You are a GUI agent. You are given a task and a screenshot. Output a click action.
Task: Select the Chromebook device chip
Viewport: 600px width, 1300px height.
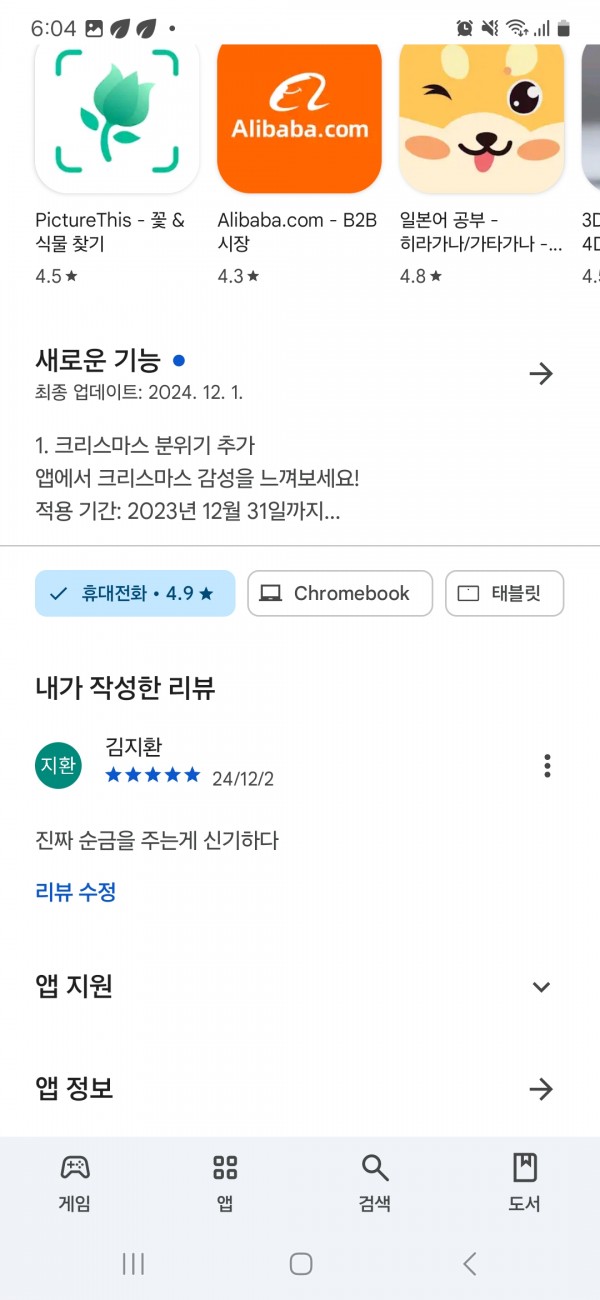pos(340,593)
